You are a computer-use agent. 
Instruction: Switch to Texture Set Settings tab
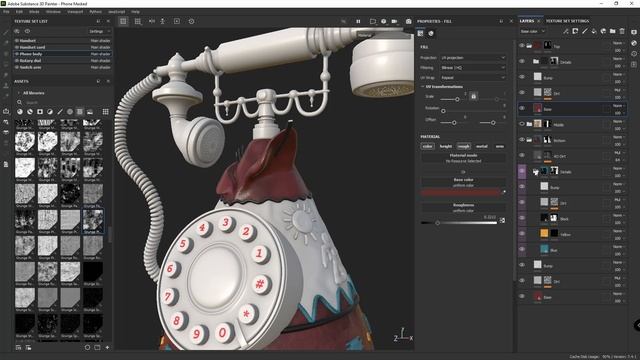tap(567, 21)
